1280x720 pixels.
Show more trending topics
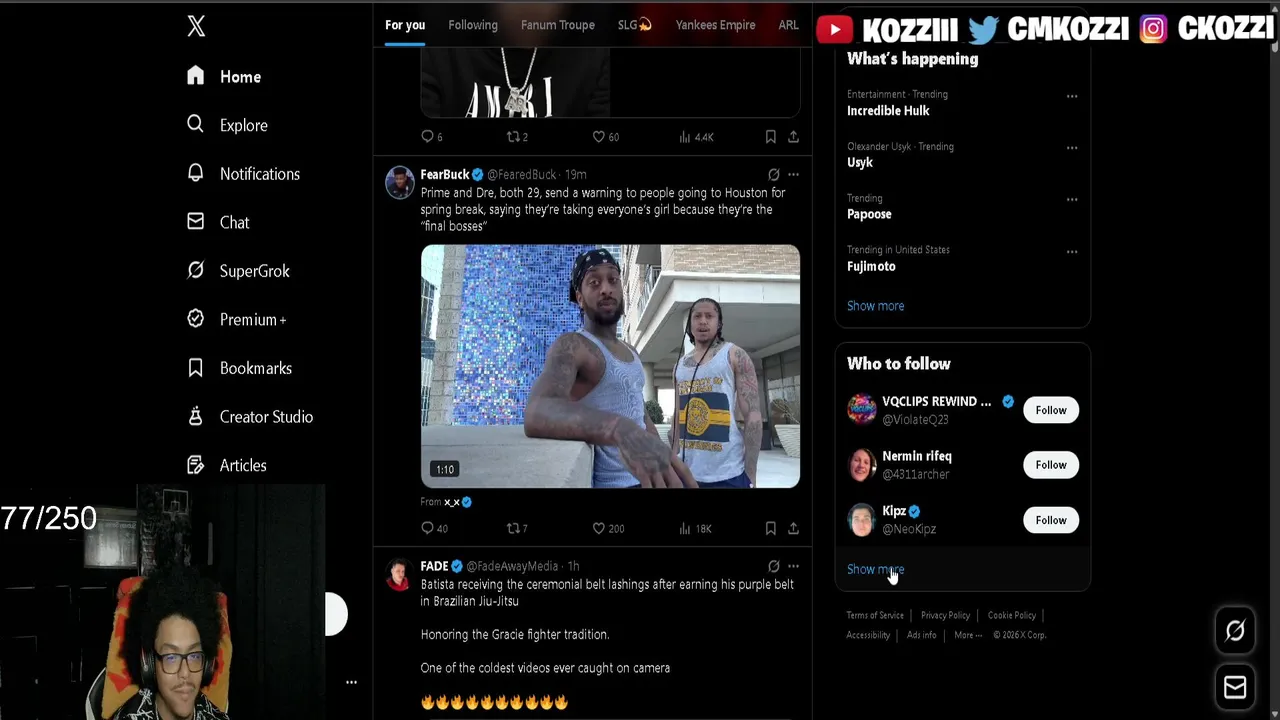(875, 306)
